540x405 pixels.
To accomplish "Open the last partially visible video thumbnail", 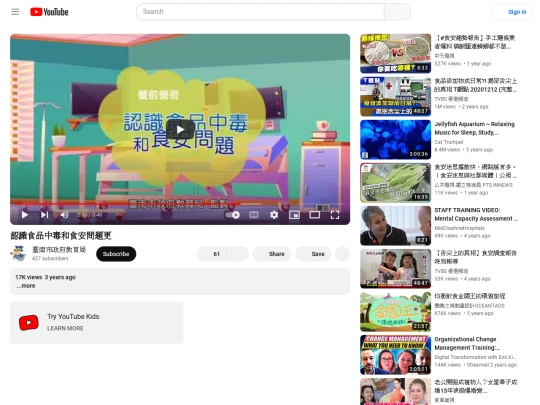I will (395, 392).
